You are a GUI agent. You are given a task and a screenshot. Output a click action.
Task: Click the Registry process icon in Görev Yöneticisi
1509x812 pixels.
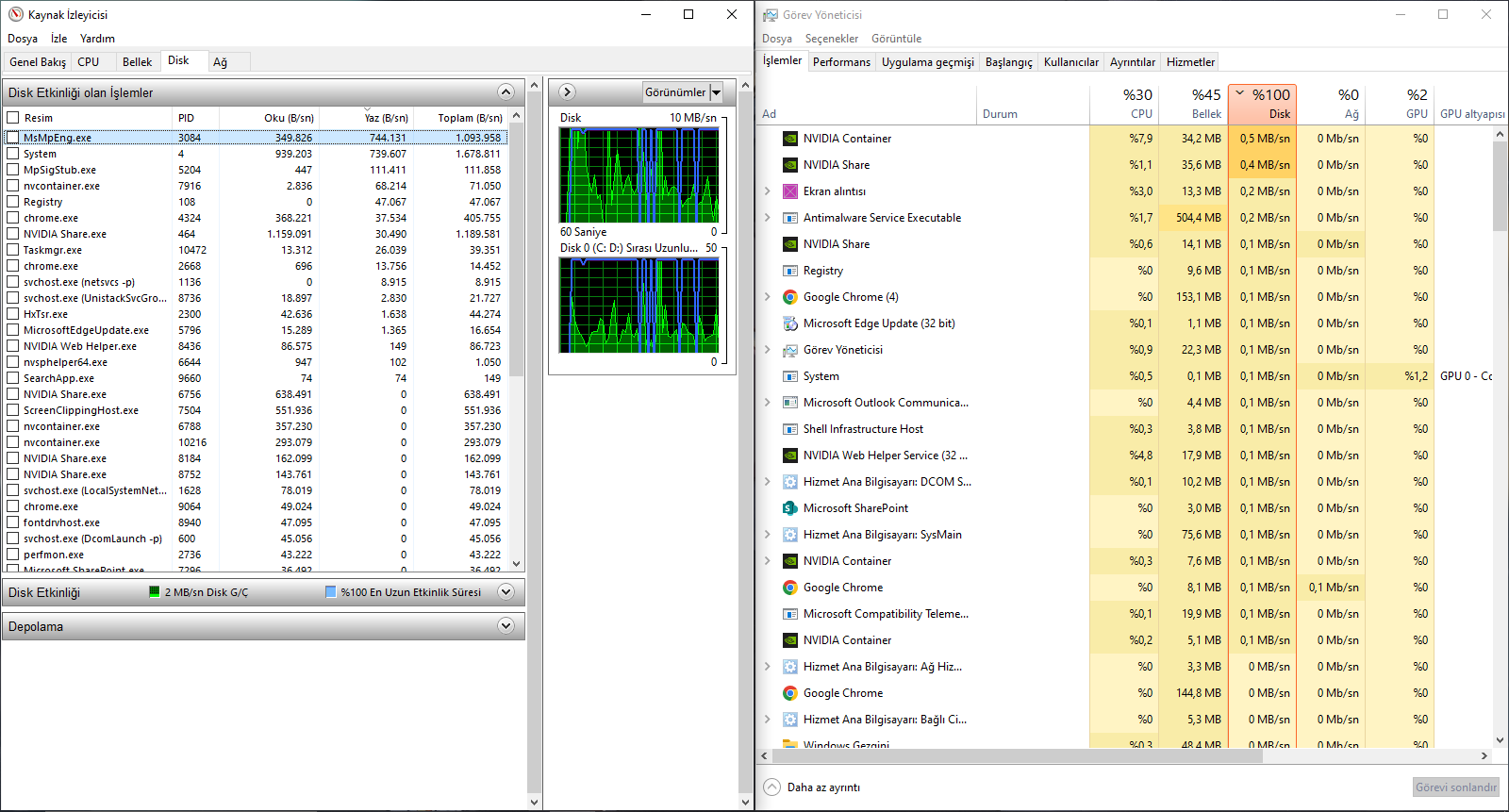tap(790, 271)
